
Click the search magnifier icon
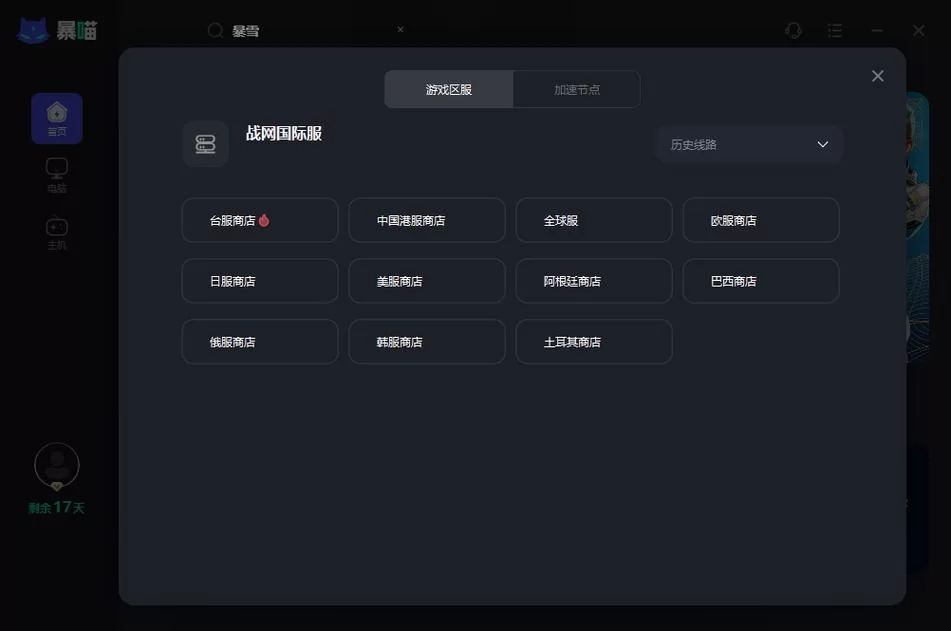(215, 30)
